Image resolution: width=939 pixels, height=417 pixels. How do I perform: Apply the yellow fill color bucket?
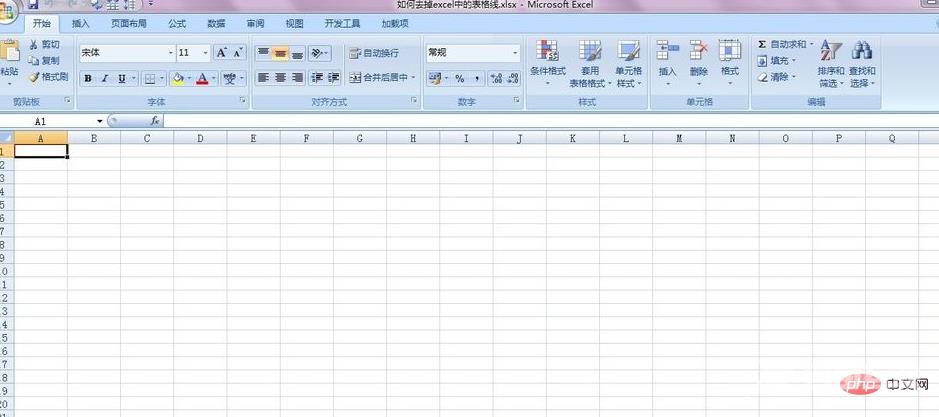178,78
